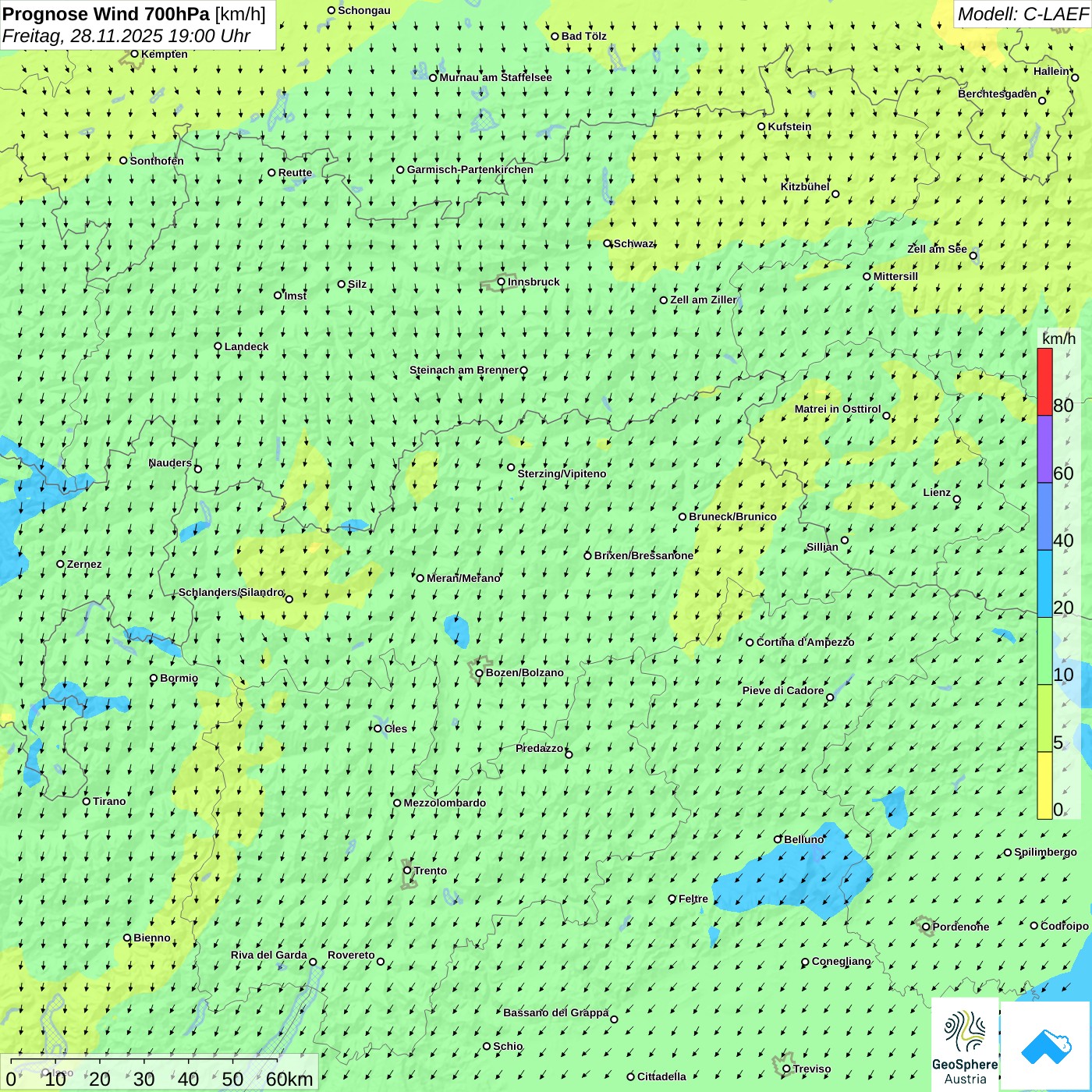Click the GeoSphere Austria logo

point(965,1045)
